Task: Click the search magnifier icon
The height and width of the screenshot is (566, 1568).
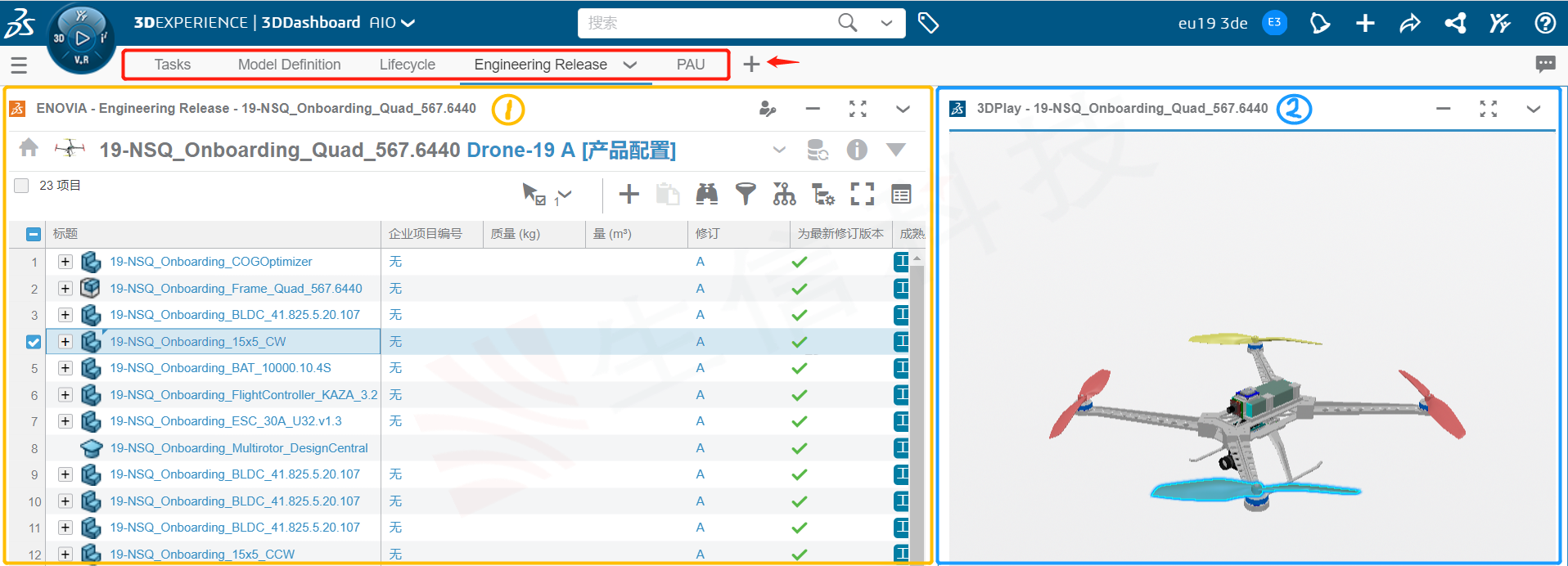Action: pyautogui.click(x=848, y=23)
